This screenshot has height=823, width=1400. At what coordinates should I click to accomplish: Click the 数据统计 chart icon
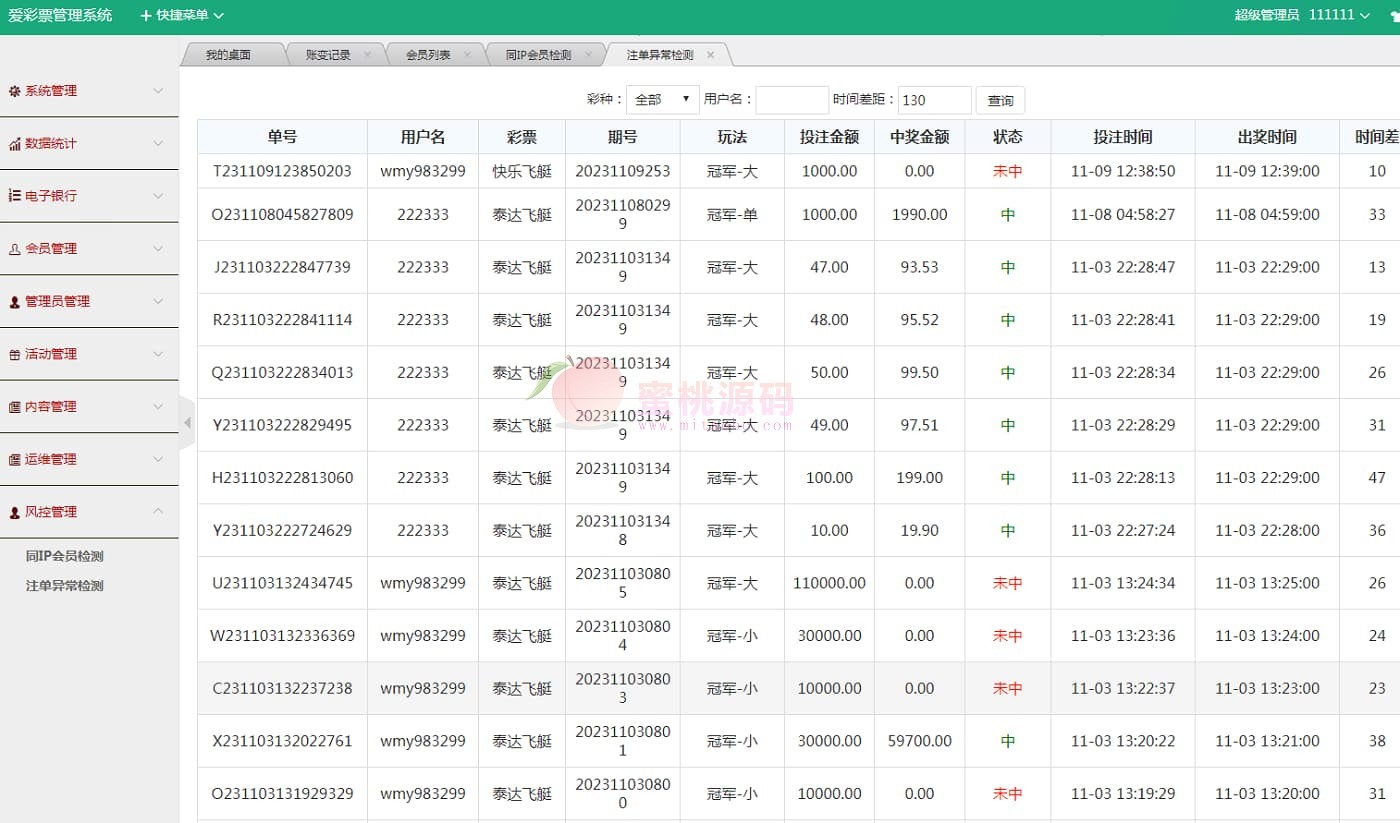(x=14, y=144)
